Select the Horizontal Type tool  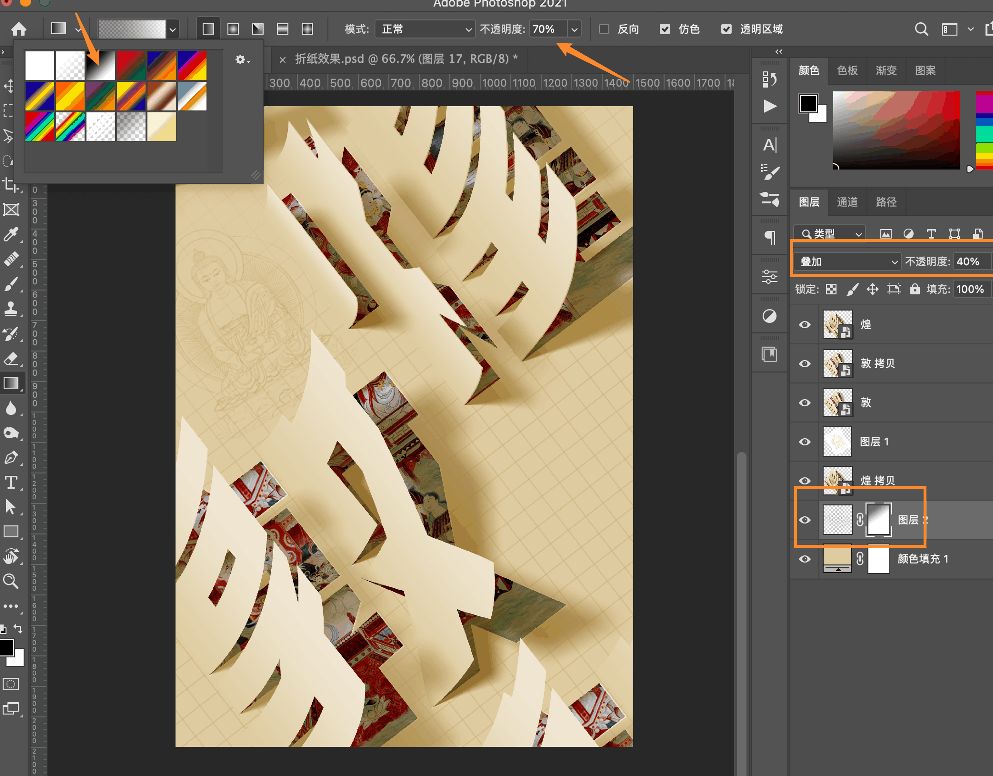point(11,483)
